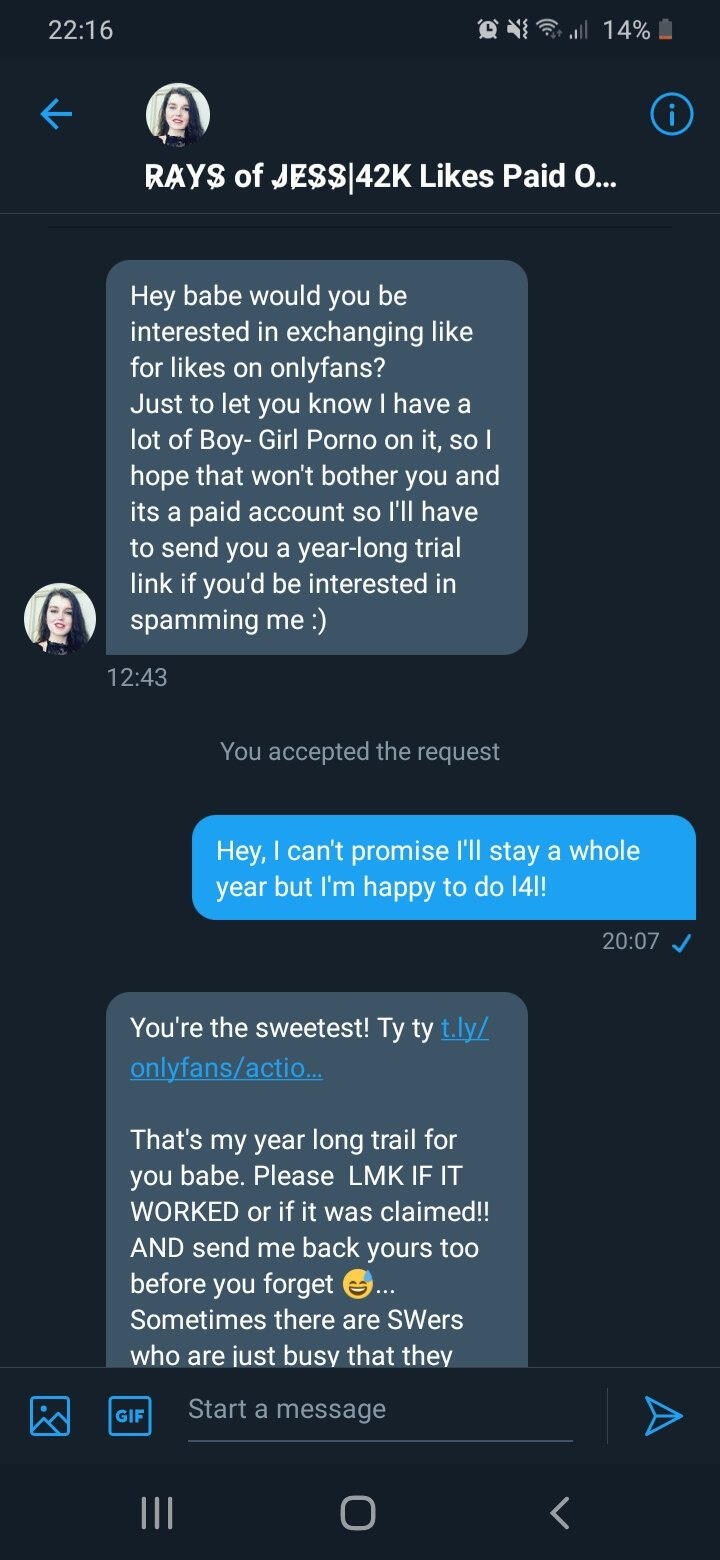Tap the blue sent message bubble

click(443, 867)
